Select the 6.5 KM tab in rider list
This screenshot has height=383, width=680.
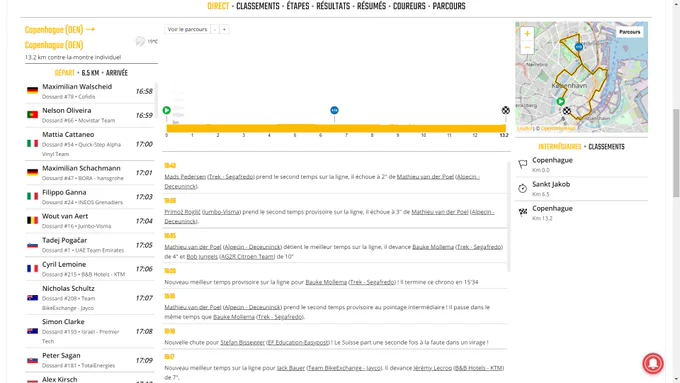(x=90, y=73)
